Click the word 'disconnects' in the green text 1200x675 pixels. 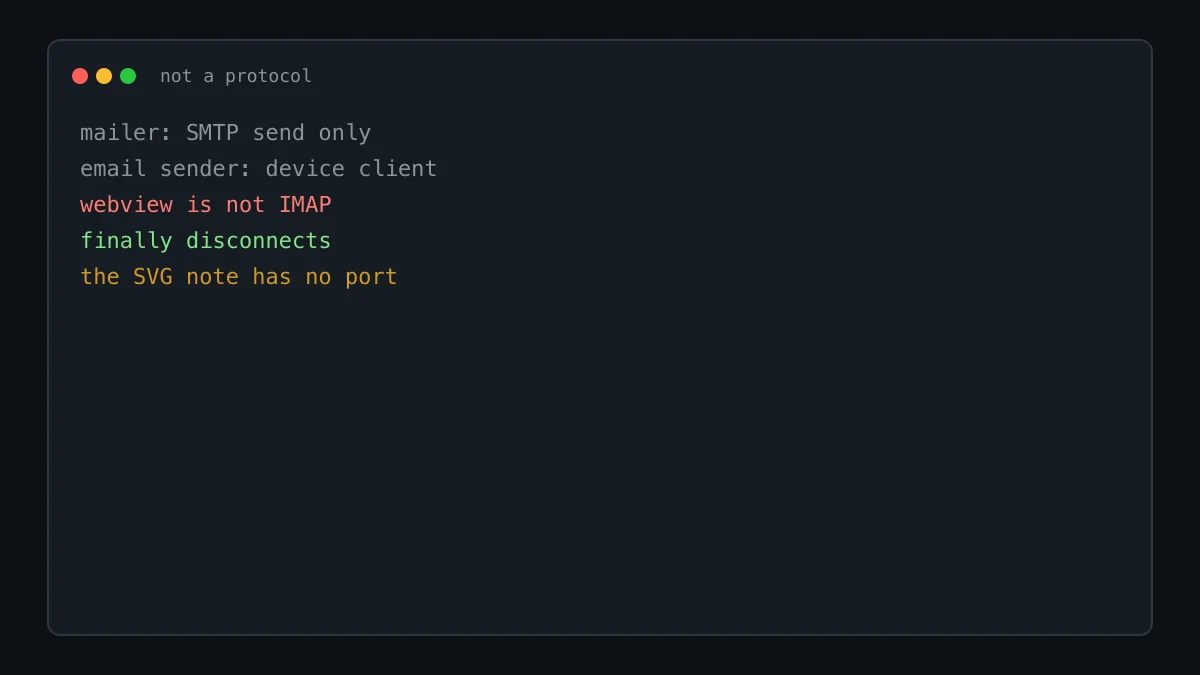pos(259,241)
